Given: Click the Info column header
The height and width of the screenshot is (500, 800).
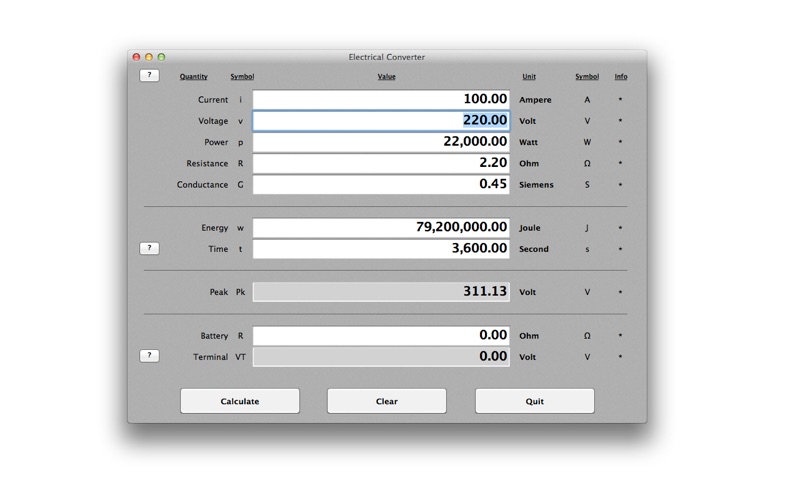Looking at the screenshot, I should pos(621,77).
